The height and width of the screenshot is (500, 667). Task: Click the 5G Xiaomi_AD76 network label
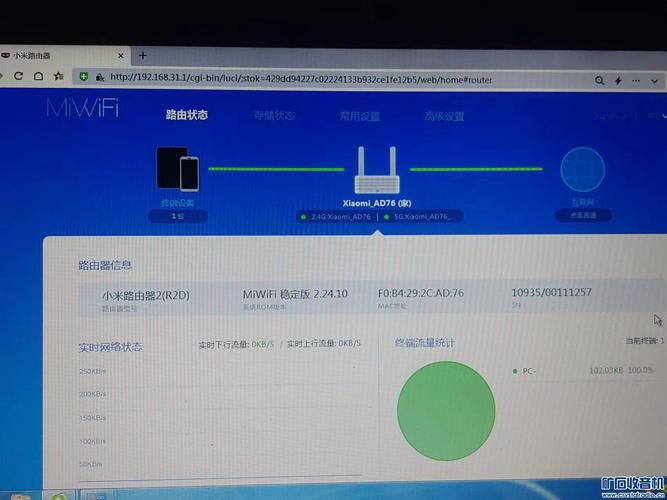(421, 216)
